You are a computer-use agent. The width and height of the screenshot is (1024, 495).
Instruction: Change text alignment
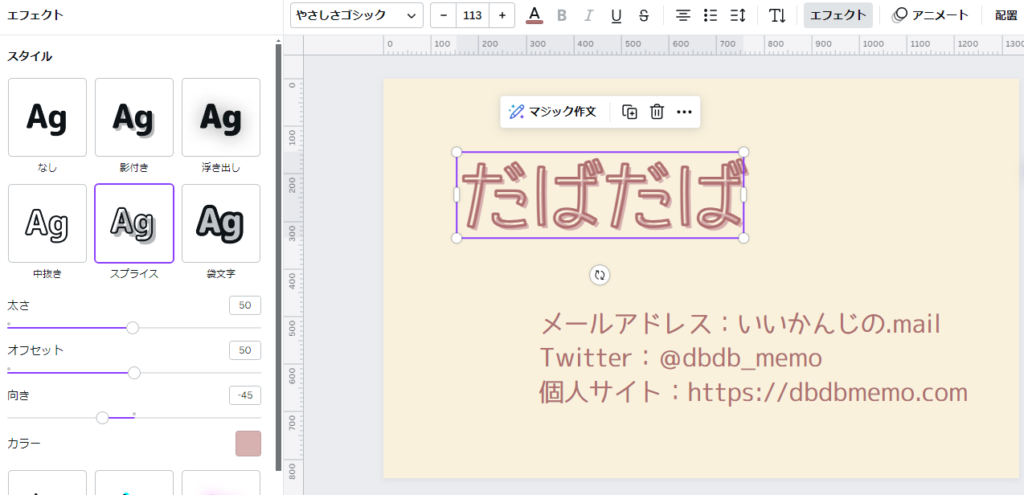tap(683, 15)
